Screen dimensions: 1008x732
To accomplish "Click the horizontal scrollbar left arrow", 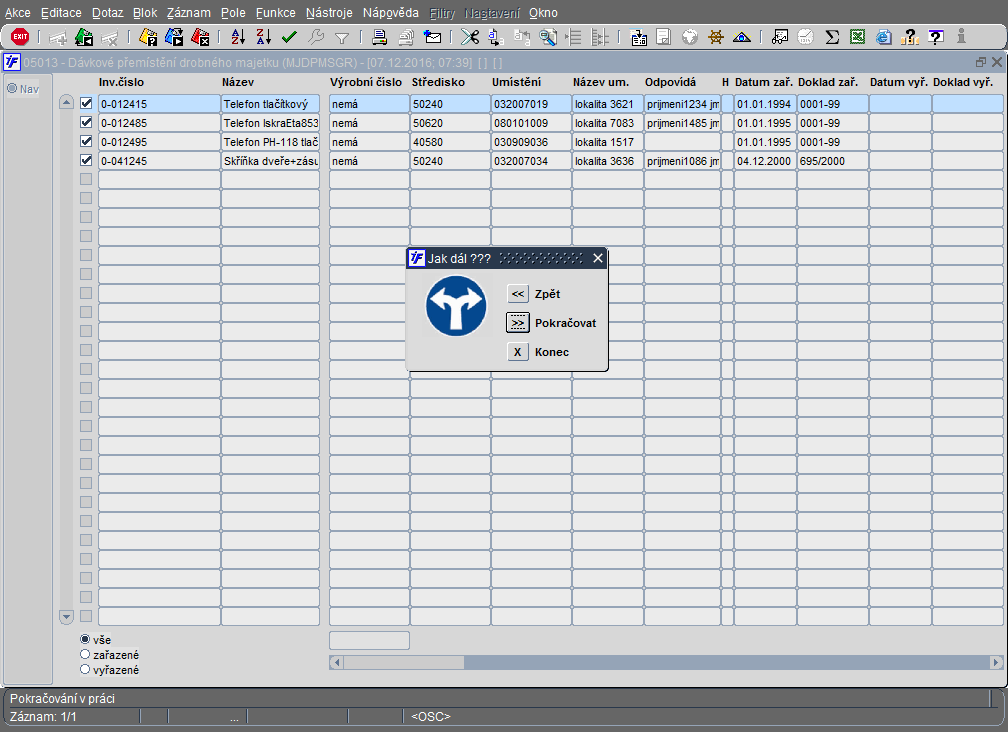I will [336, 662].
